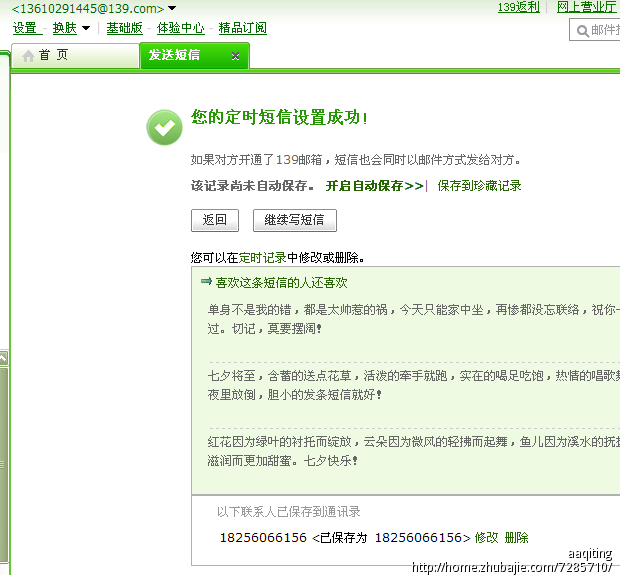Open the account dropdown next to 13610291445@139.com
Image resolution: width=620 pixels, height=575 pixels.
(172, 8)
